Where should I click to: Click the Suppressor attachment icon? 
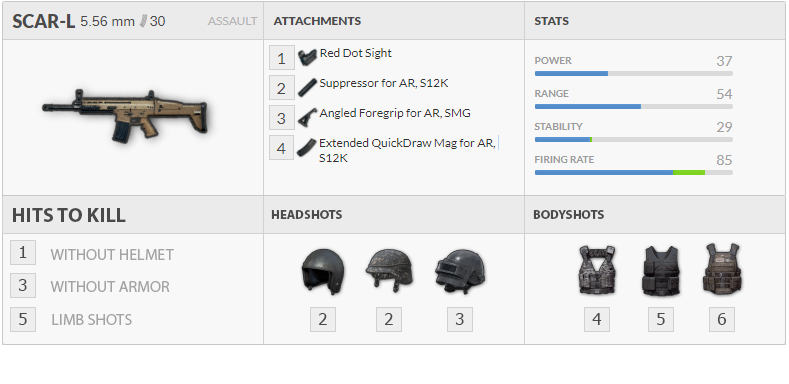307,88
